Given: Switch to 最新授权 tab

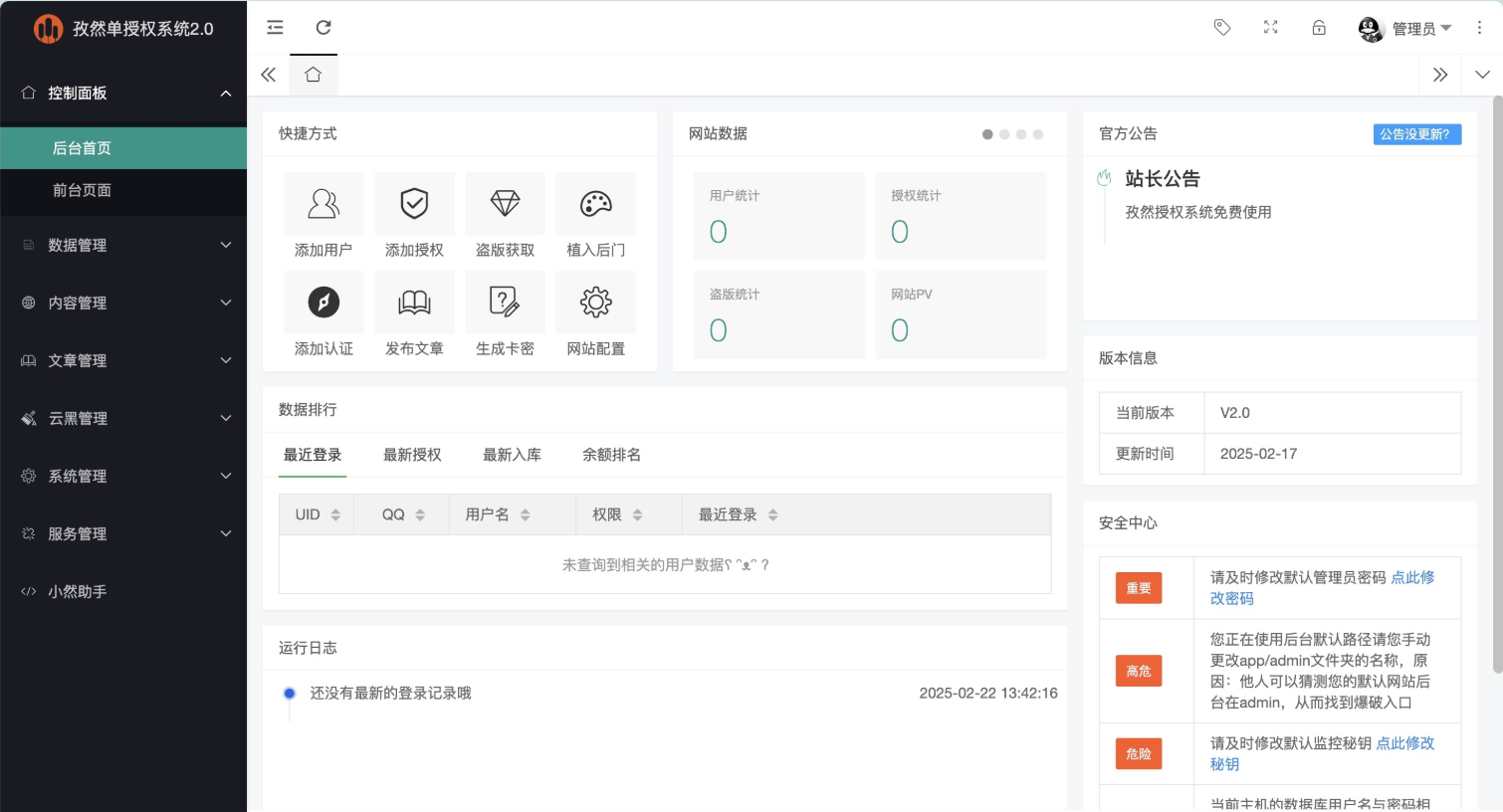Looking at the screenshot, I should tap(412, 455).
